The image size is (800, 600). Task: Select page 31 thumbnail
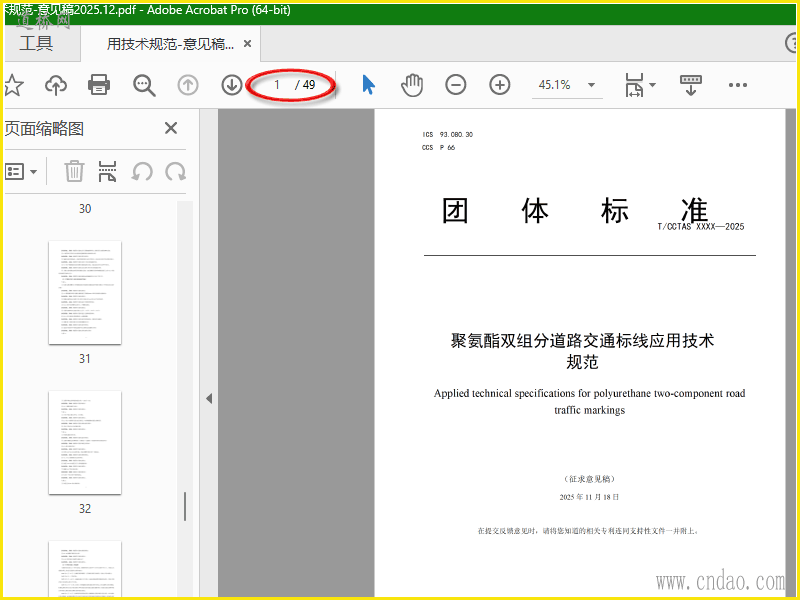click(85, 292)
